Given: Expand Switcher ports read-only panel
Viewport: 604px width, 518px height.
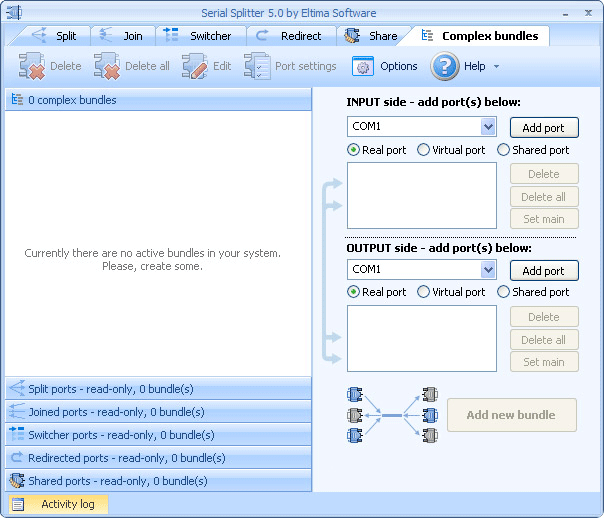Looking at the screenshot, I should click(158, 434).
